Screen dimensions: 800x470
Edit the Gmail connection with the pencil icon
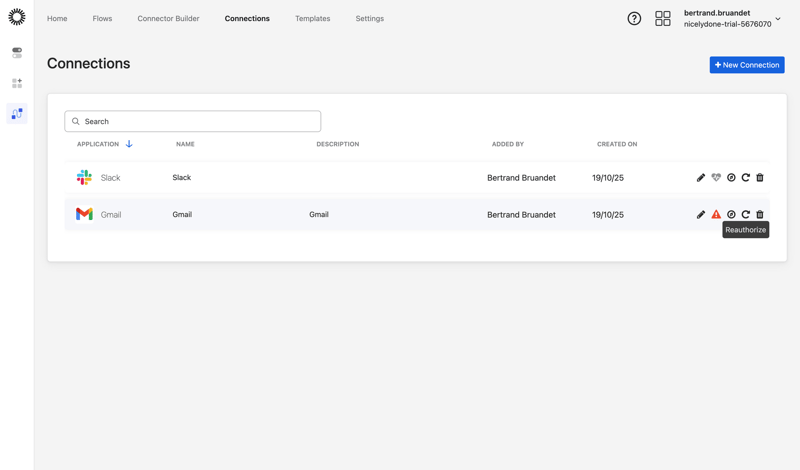tap(701, 214)
